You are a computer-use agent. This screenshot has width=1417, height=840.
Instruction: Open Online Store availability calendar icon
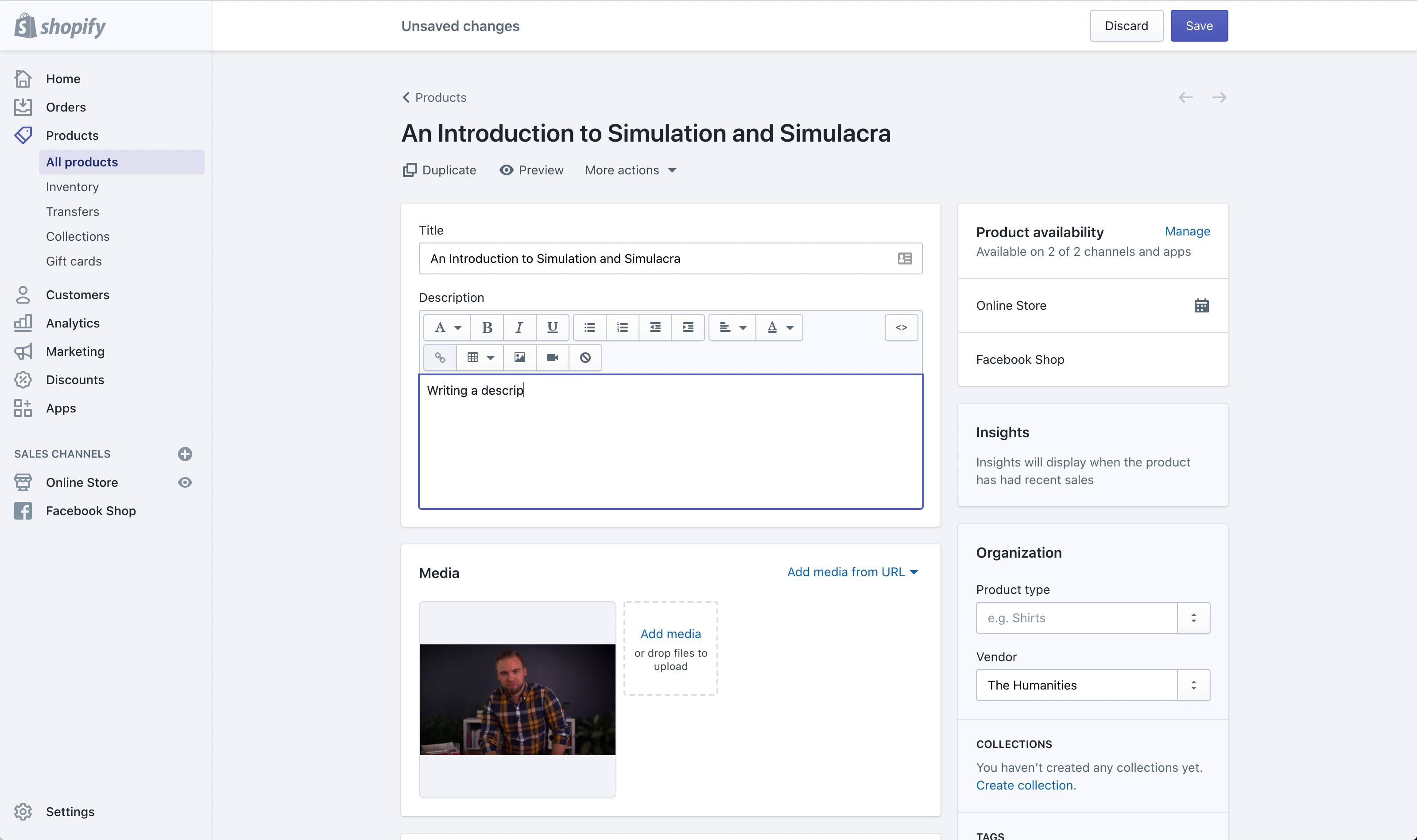pos(1201,306)
